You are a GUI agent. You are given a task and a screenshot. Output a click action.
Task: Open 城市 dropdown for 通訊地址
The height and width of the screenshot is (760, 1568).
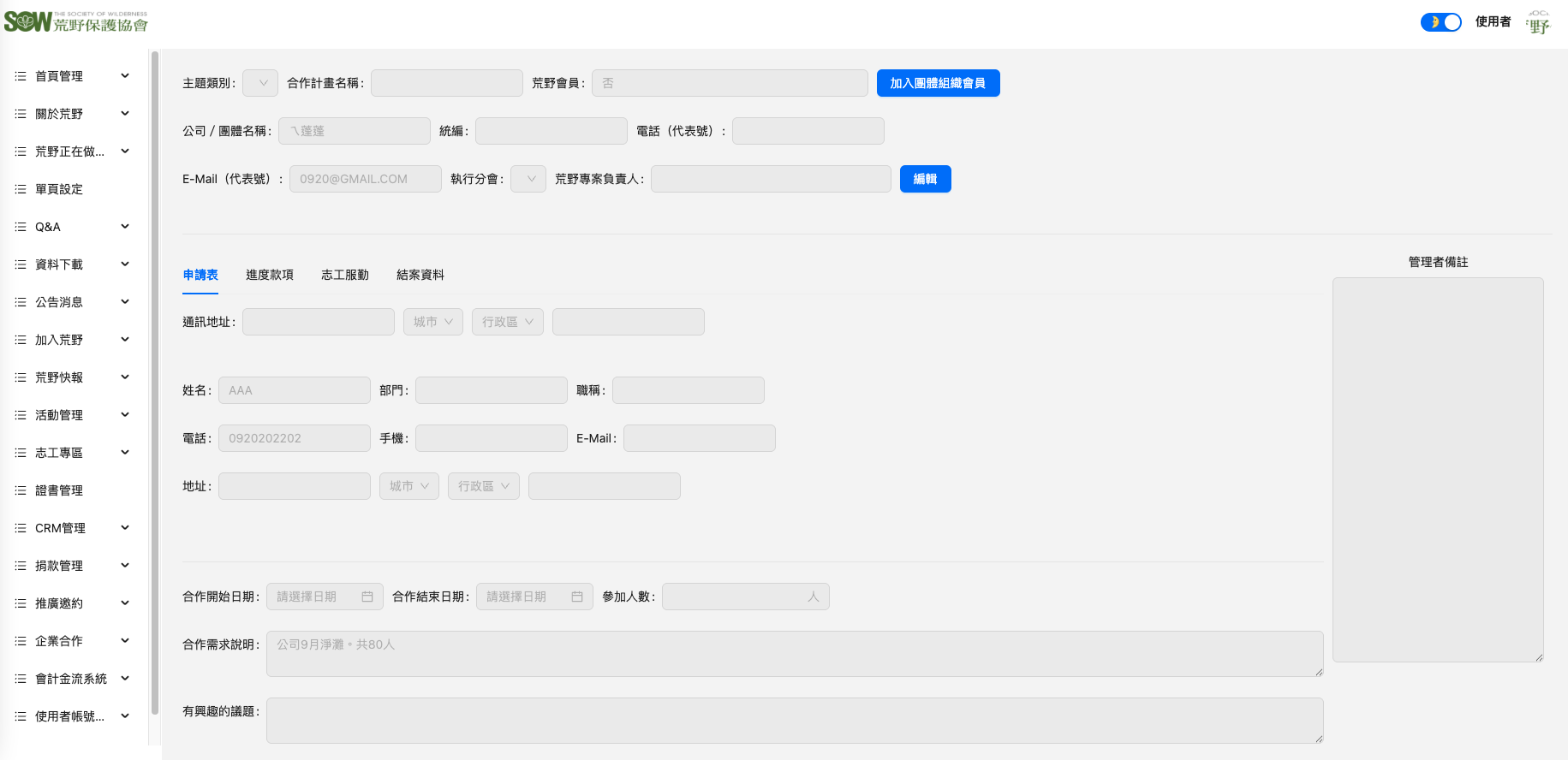[433, 322]
